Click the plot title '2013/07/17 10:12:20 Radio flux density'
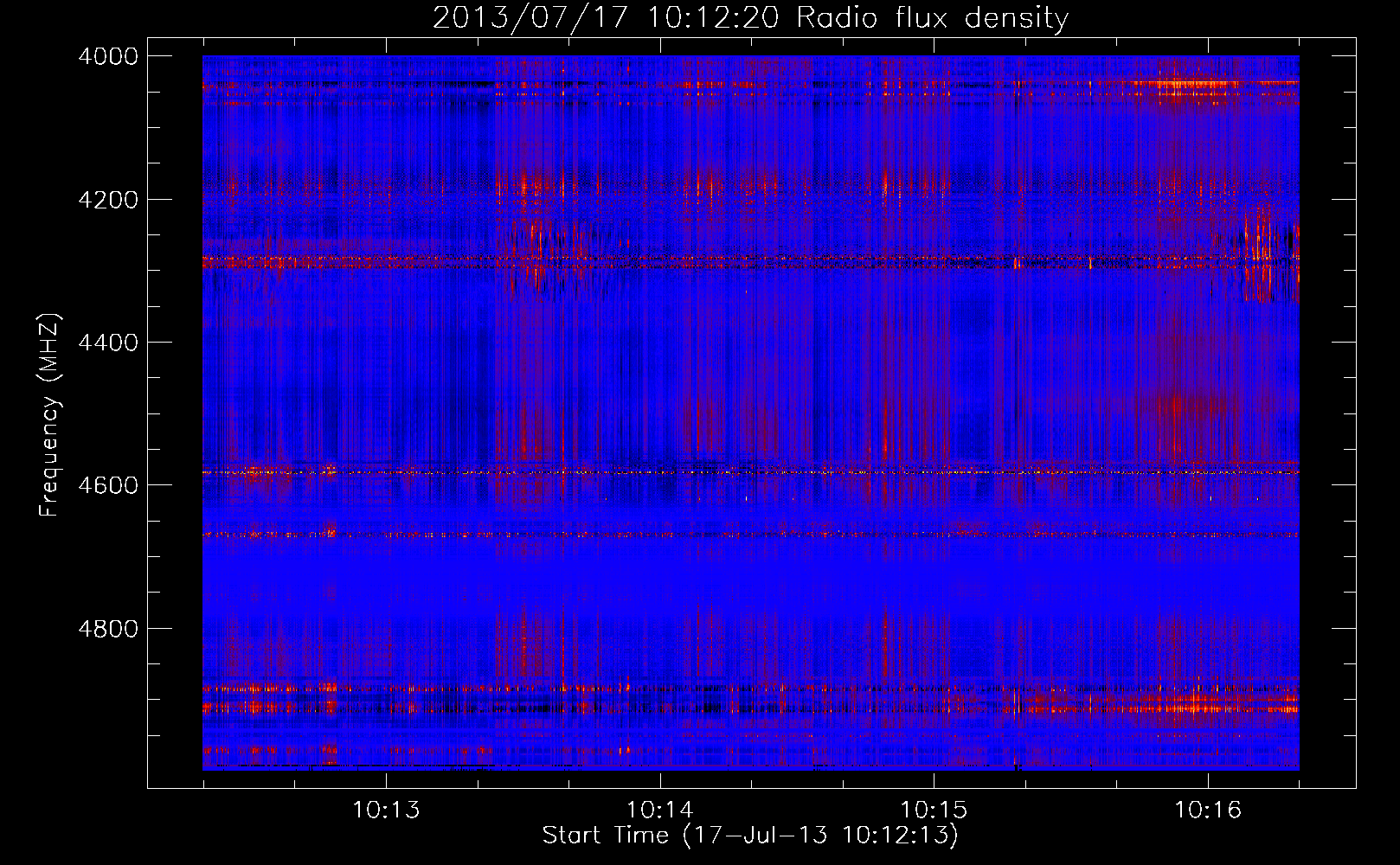The height and width of the screenshot is (865, 1400). (x=750, y=18)
